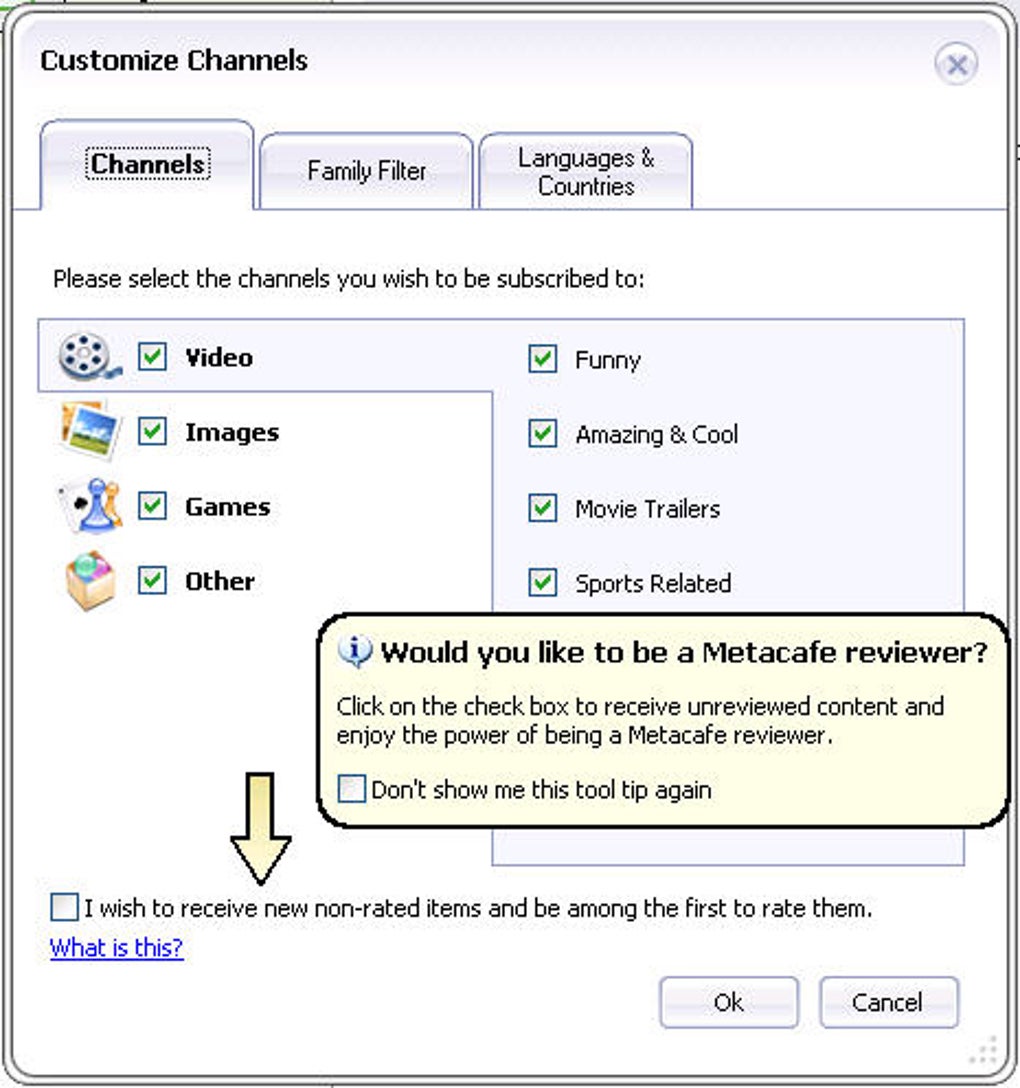This screenshot has height=1088, width=1020.
Task: Disable the Movie Trailers subchannel
Action: (542, 508)
